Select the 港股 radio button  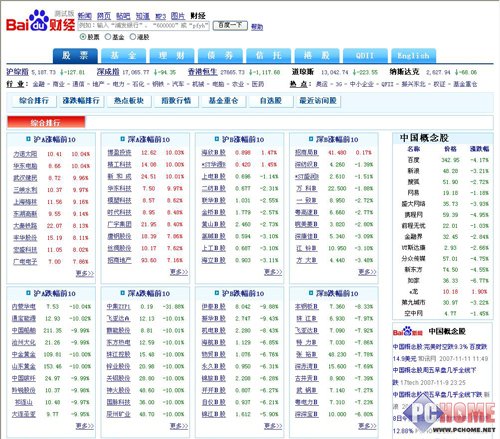coord(133,37)
